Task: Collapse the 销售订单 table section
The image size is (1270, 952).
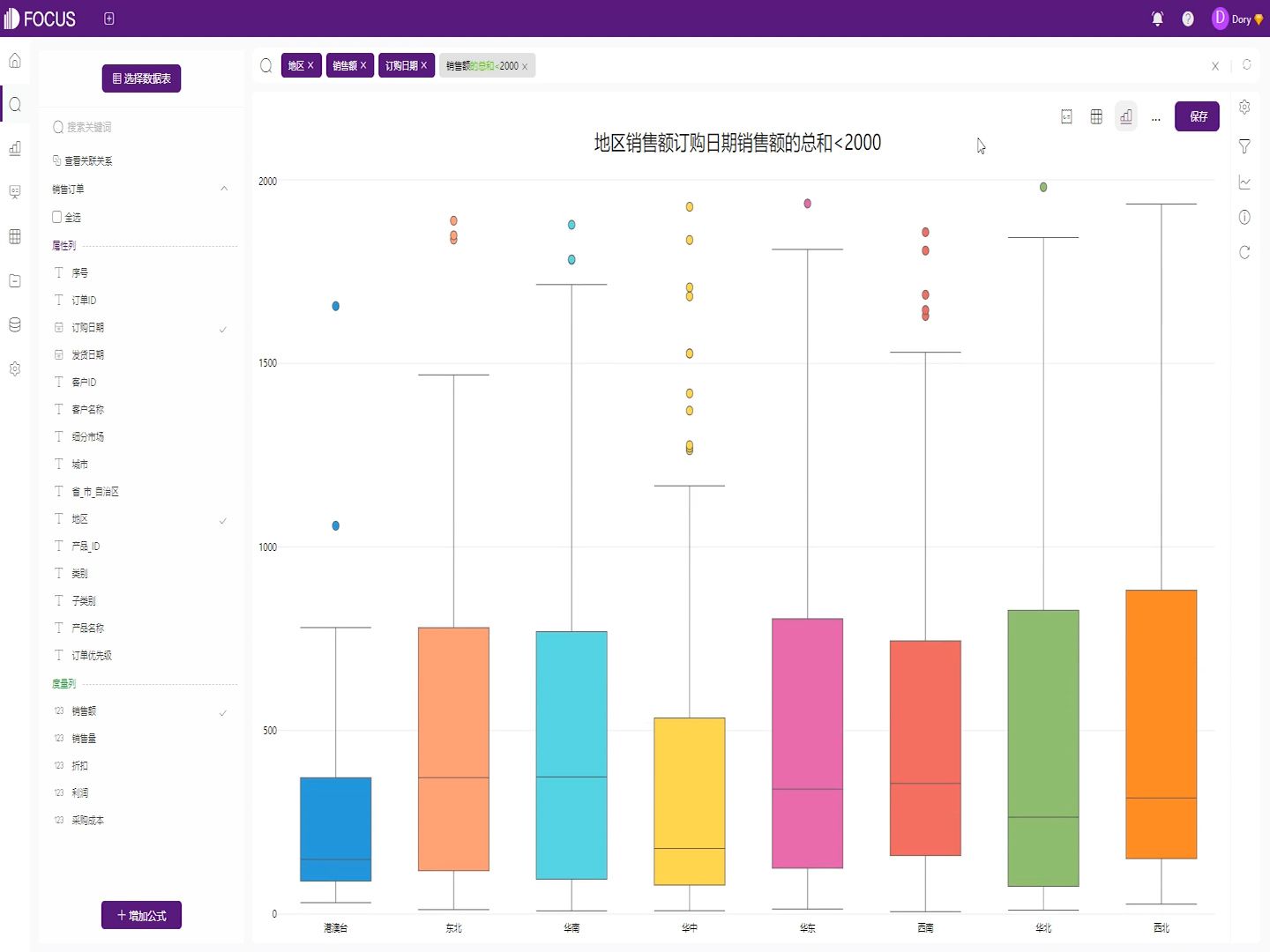Action: click(224, 189)
